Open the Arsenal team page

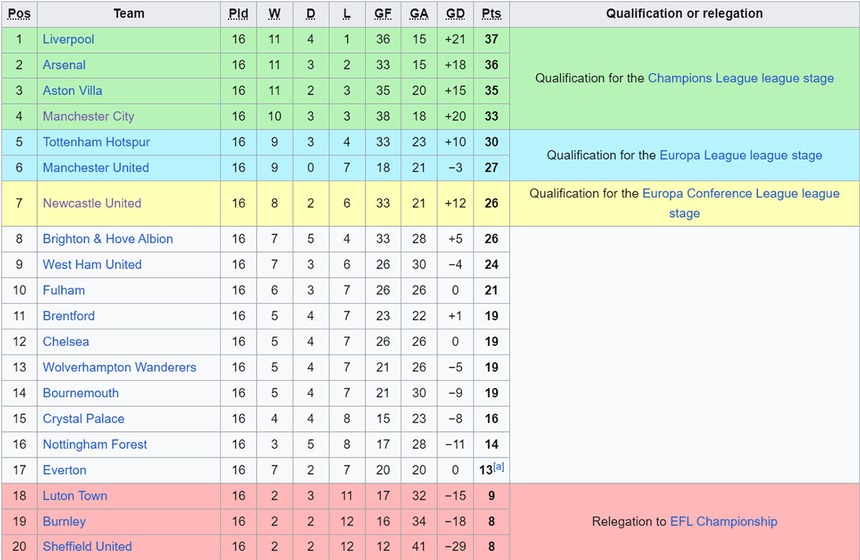[64, 65]
